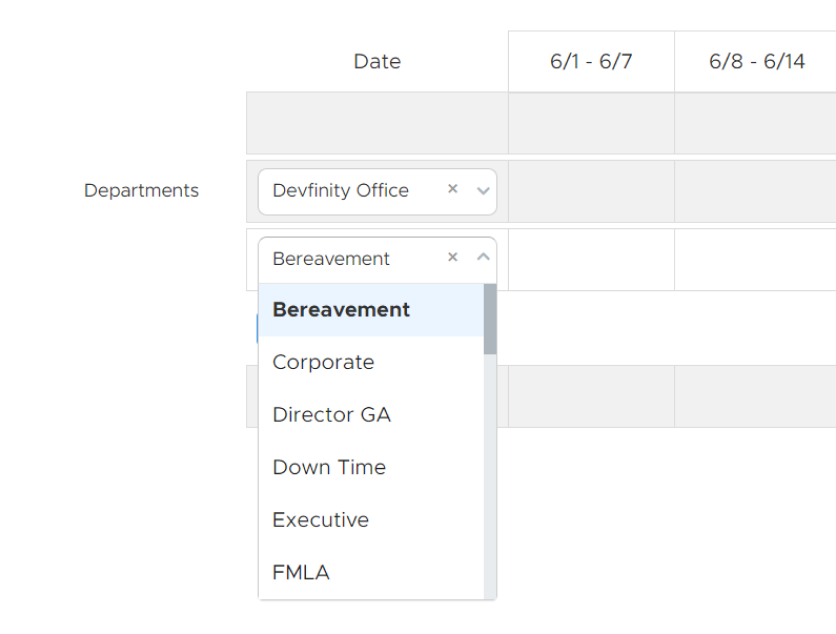Select the Down Time option
The height and width of the screenshot is (634, 836).
tap(329, 467)
